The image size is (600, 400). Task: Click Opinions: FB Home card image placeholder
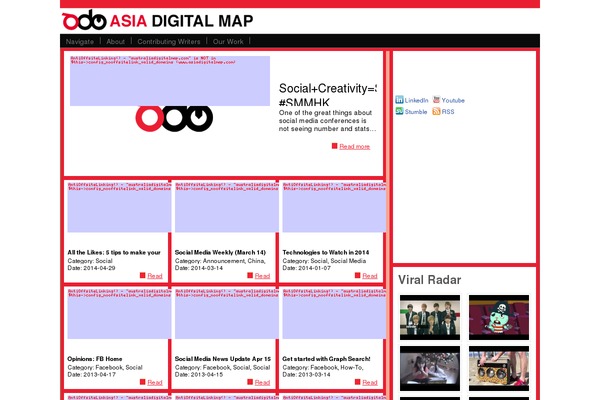[119, 314]
